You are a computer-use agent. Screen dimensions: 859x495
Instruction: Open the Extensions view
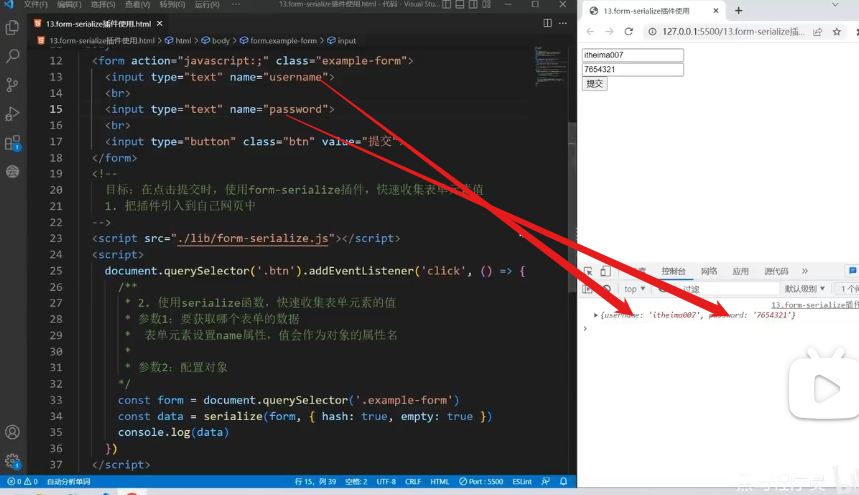[12, 143]
